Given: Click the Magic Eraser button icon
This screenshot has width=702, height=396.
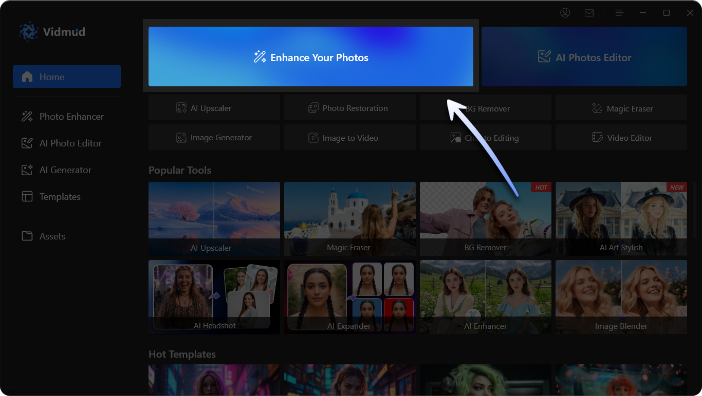Looking at the screenshot, I should [x=597, y=108].
